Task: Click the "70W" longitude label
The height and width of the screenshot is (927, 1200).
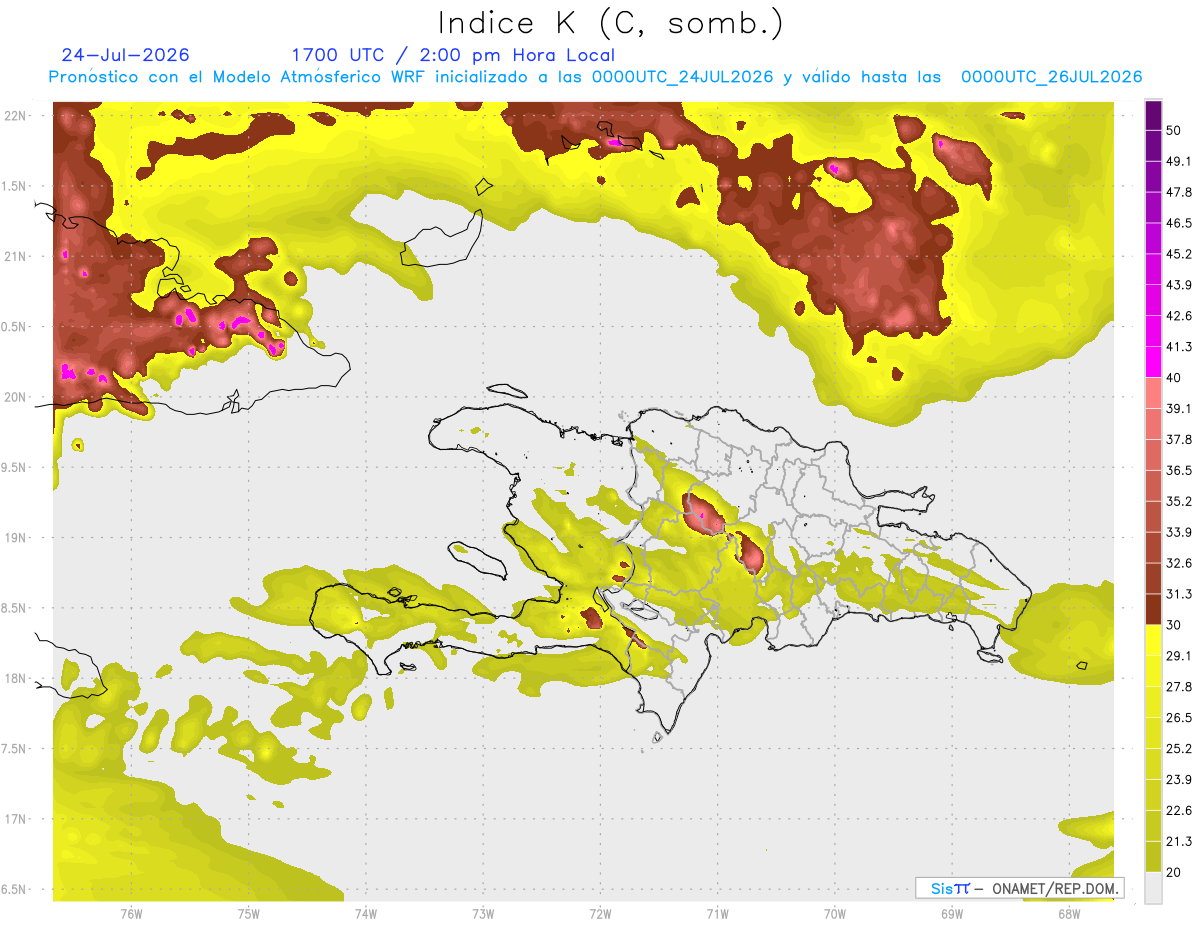Action: [x=835, y=913]
